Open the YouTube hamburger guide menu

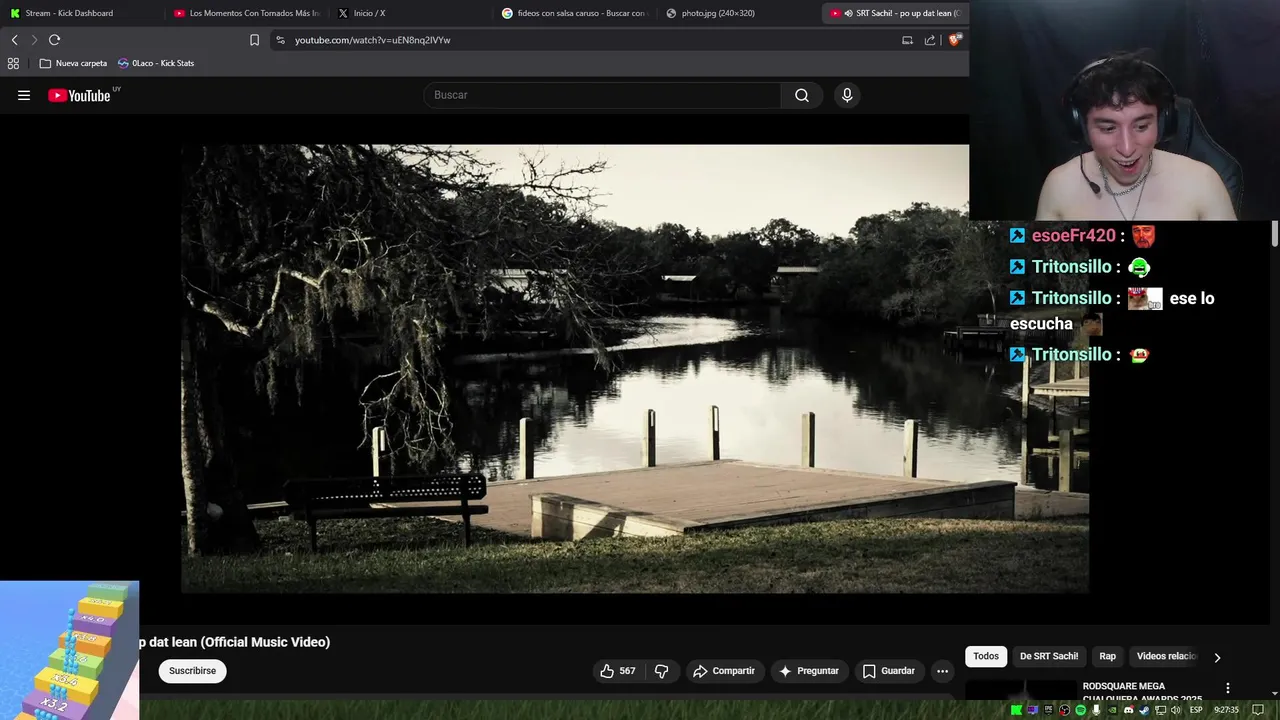pos(24,95)
